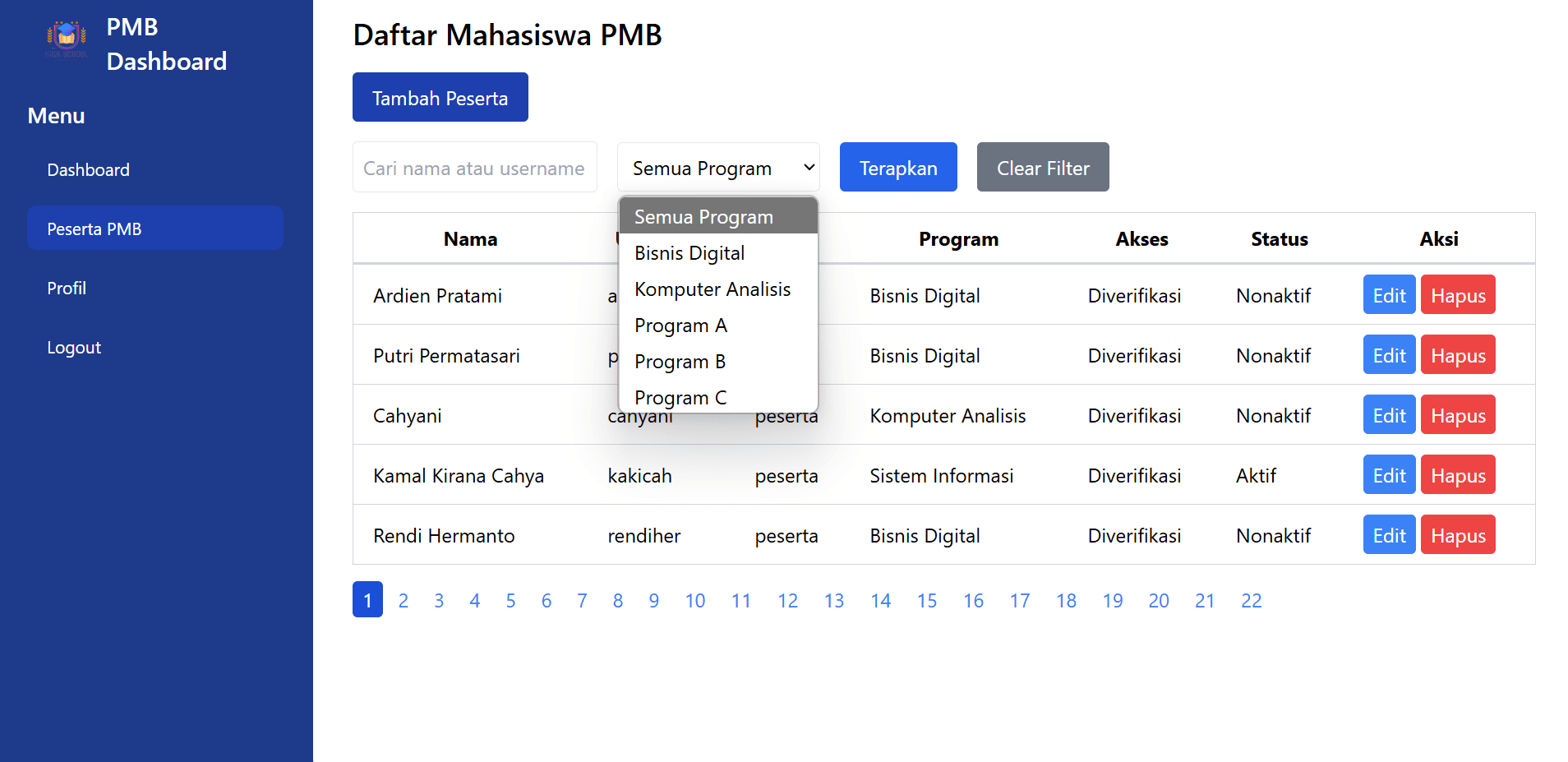Click Logout in the sidebar
This screenshot has height=762, width=1568.
pyautogui.click(x=74, y=347)
